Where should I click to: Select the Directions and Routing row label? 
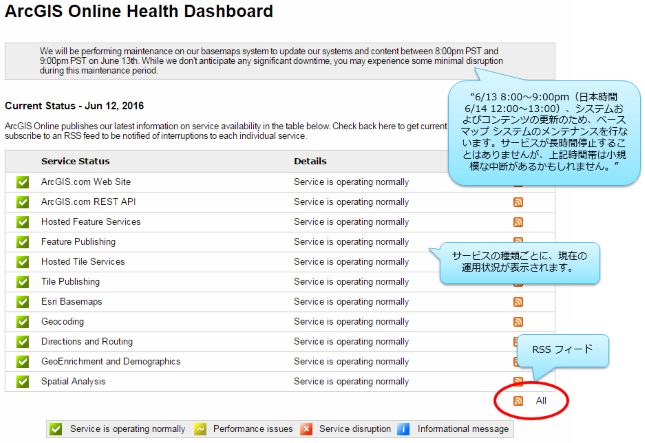coord(87,342)
